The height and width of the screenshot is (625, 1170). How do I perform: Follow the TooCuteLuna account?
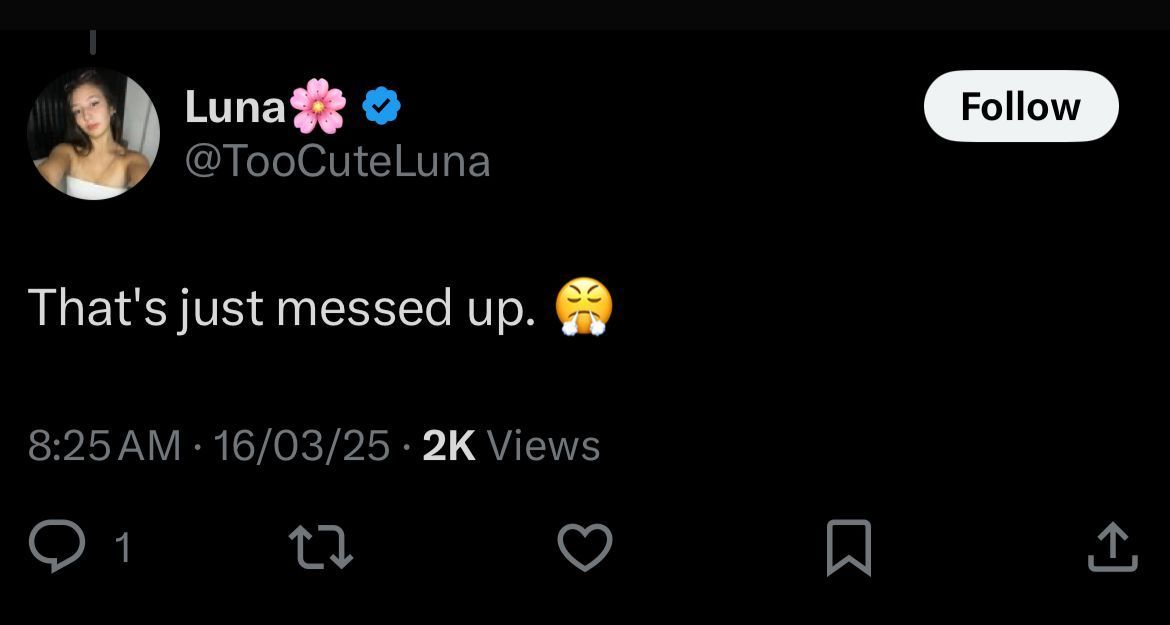click(1020, 106)
